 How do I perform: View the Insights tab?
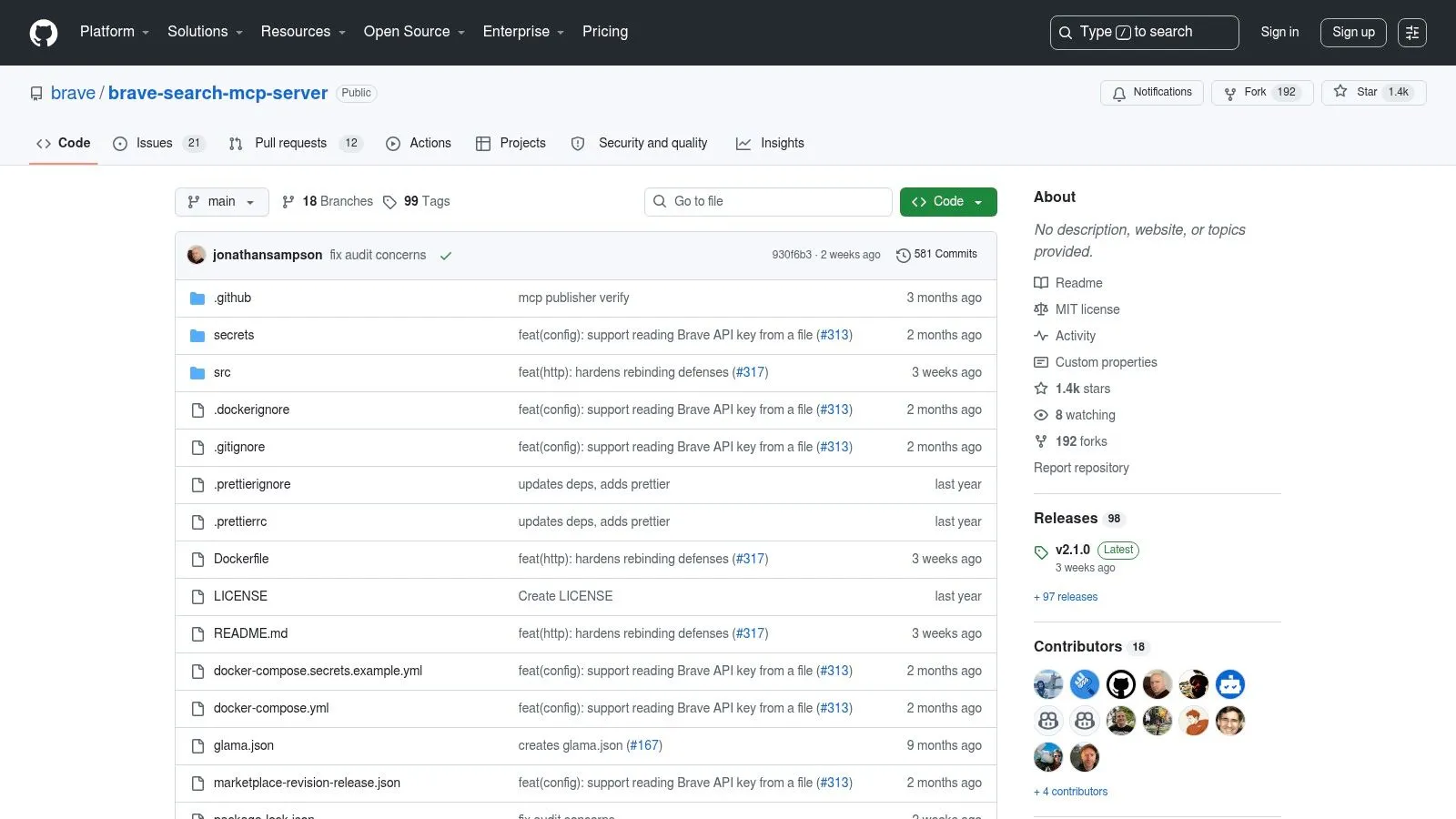click(771, 143)
